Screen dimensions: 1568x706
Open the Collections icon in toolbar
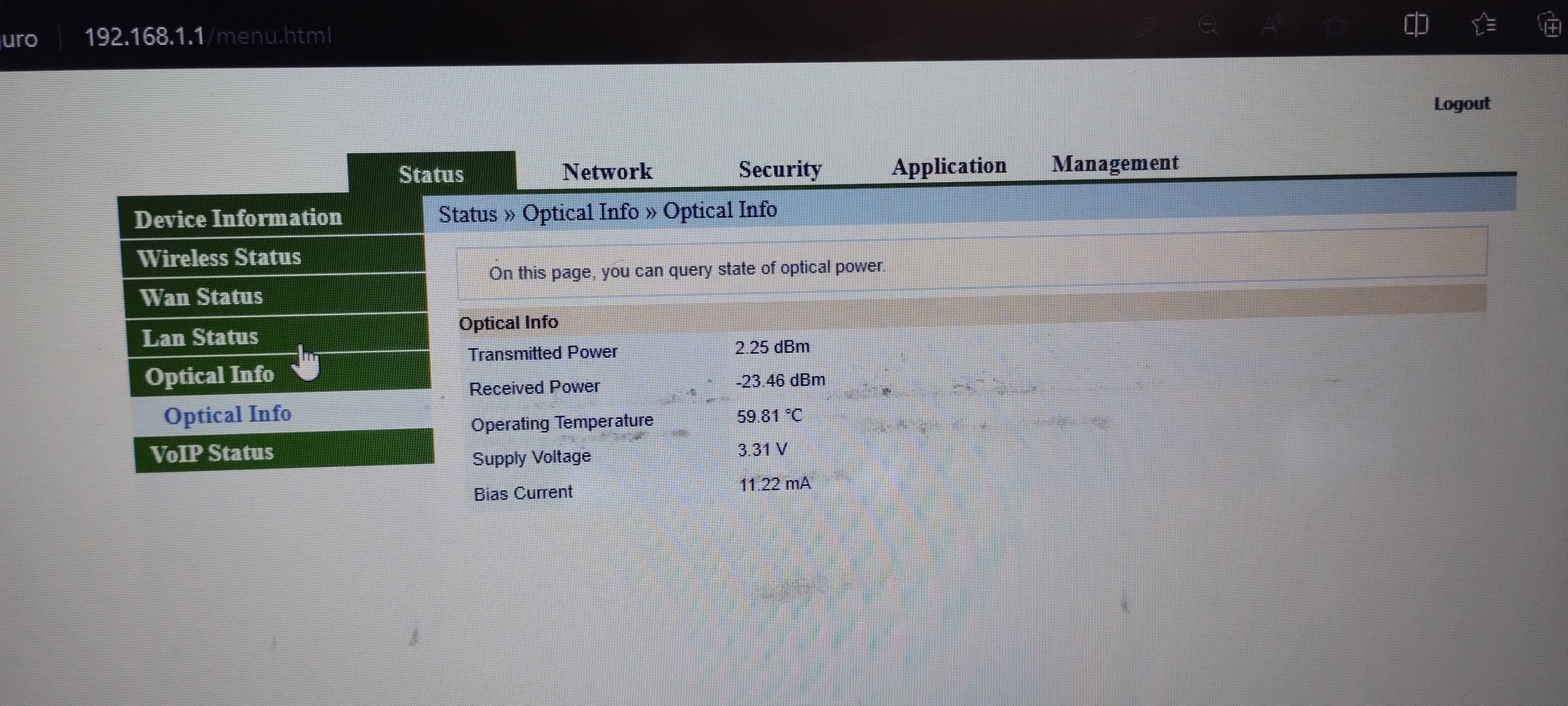coord(1551,27)
